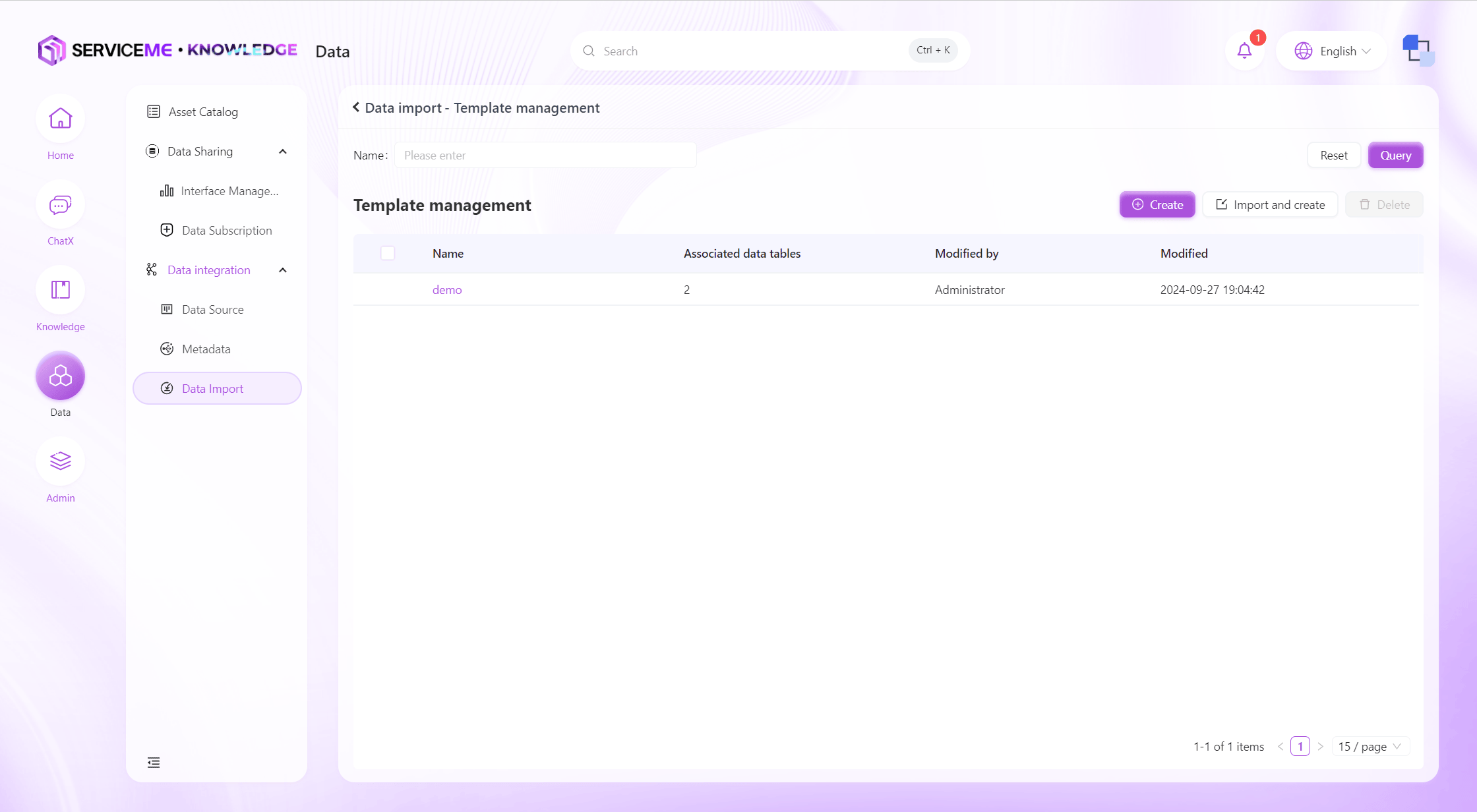Click the Name filter input field

(x=545, y=156)
